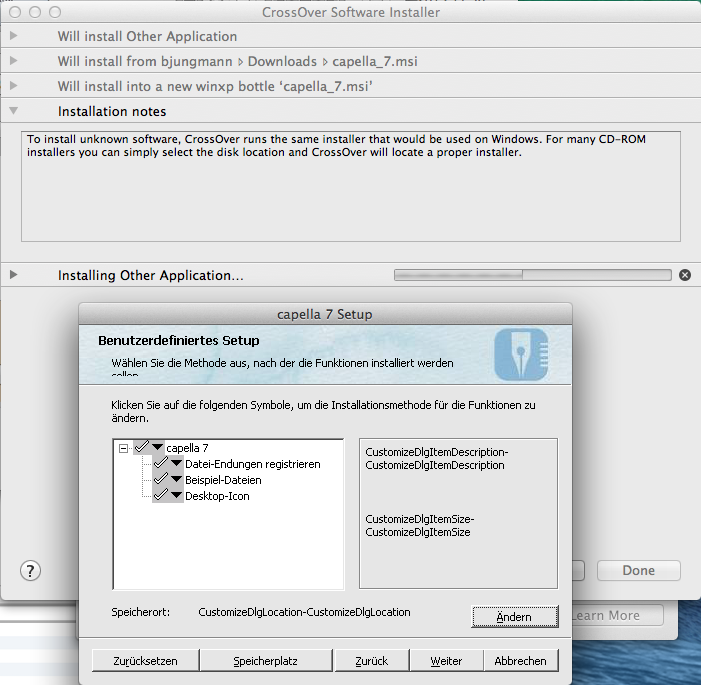Click the 'Speicherort:' label
This screenshot has height=685, width=701.
(x=141, y=612)
